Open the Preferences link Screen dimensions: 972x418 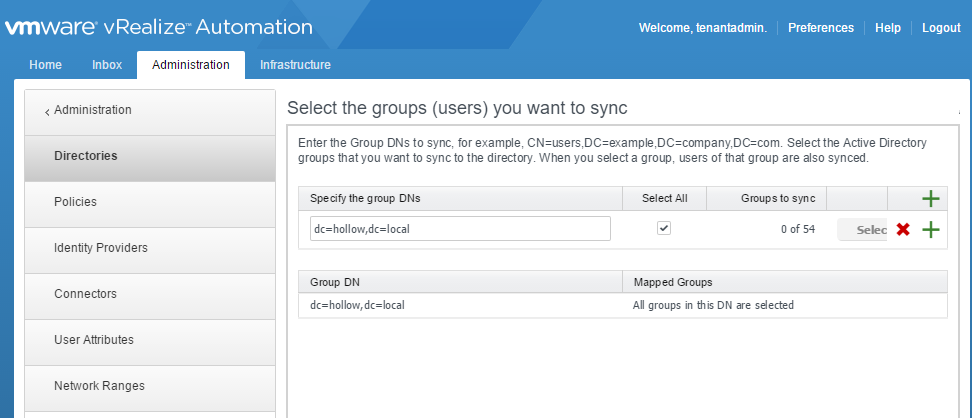coord(820,28)
